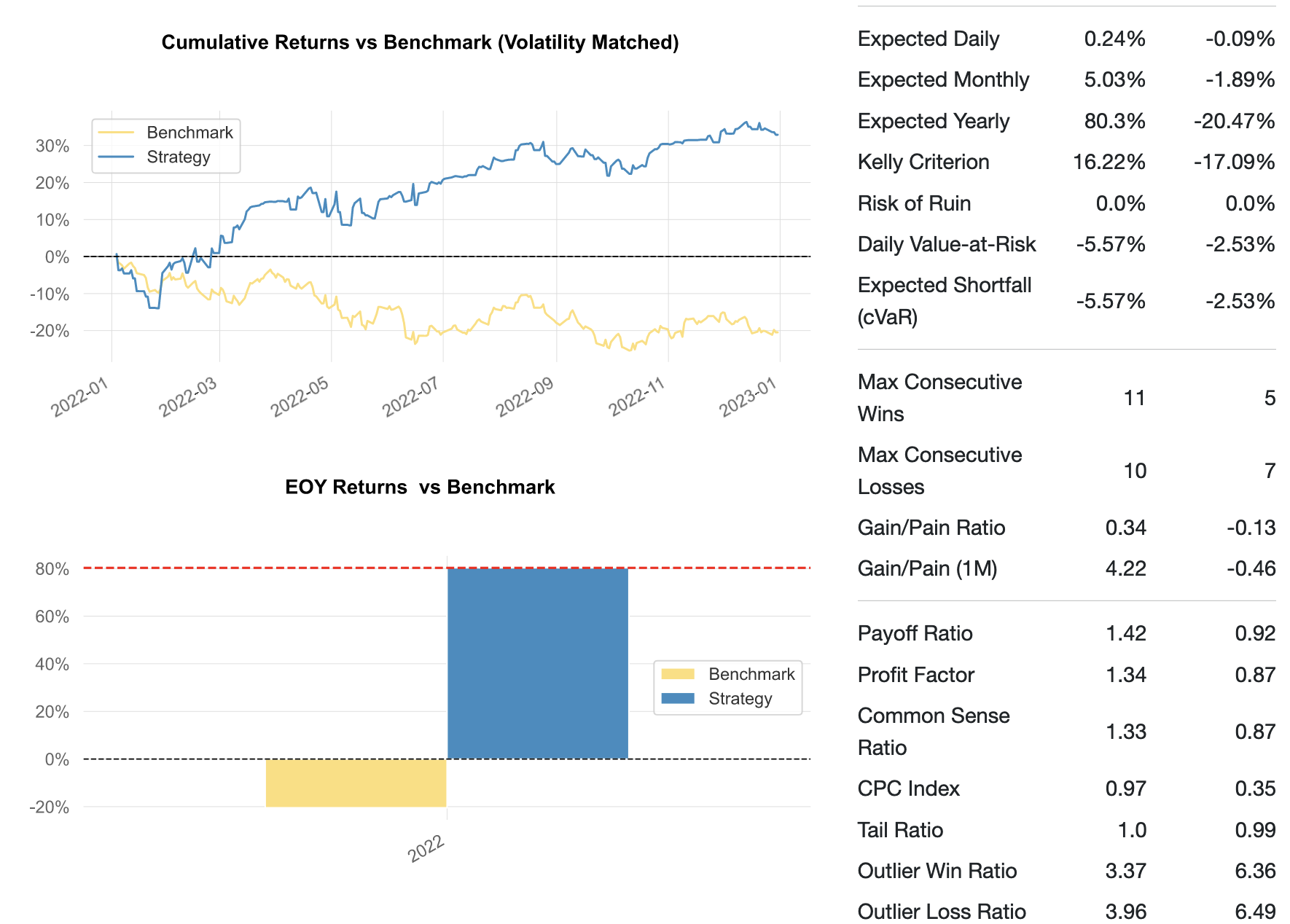
Task: Click the Max Consecutive Wins value 11
Action: (1134, 398)
